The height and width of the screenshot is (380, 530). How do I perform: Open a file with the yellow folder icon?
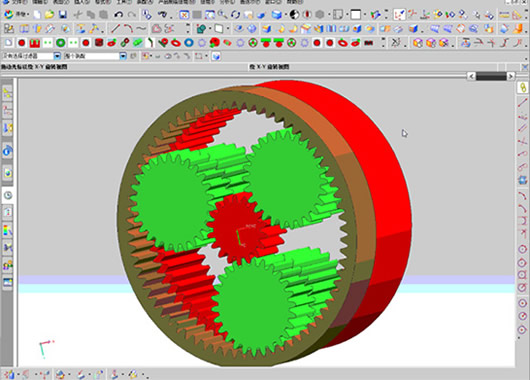[50, 15]
